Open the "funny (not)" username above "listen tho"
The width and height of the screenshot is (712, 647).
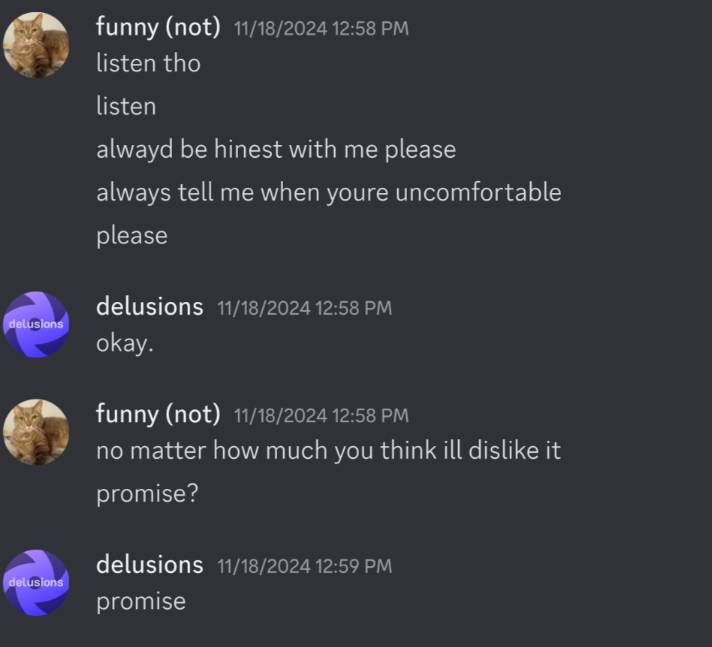click(158, 27)
